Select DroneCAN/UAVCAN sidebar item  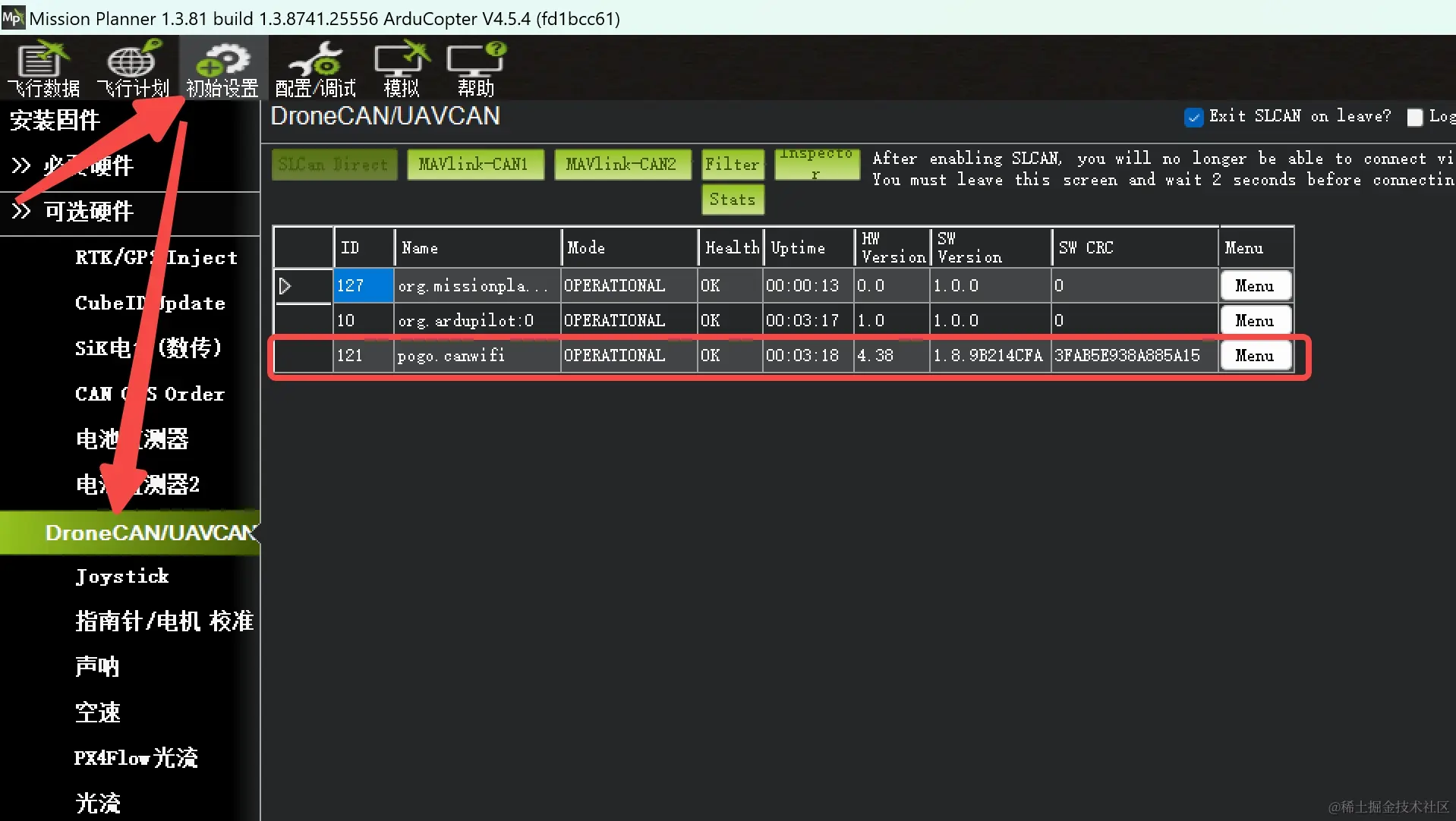pos(130,533)
